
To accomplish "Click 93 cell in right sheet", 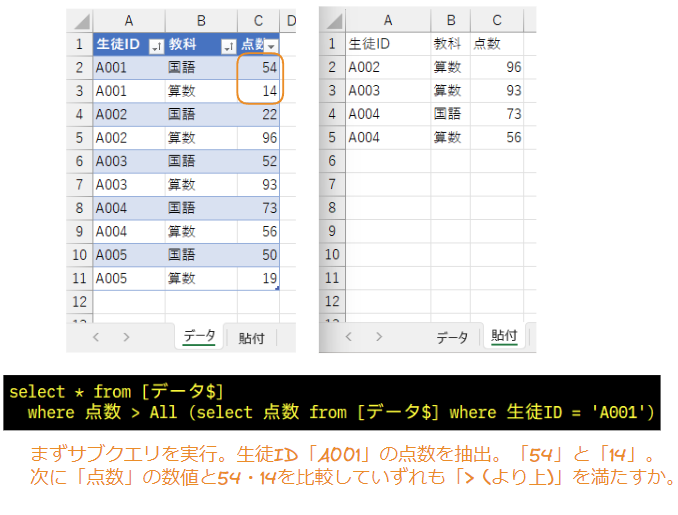I will click(x=497, y=90).
